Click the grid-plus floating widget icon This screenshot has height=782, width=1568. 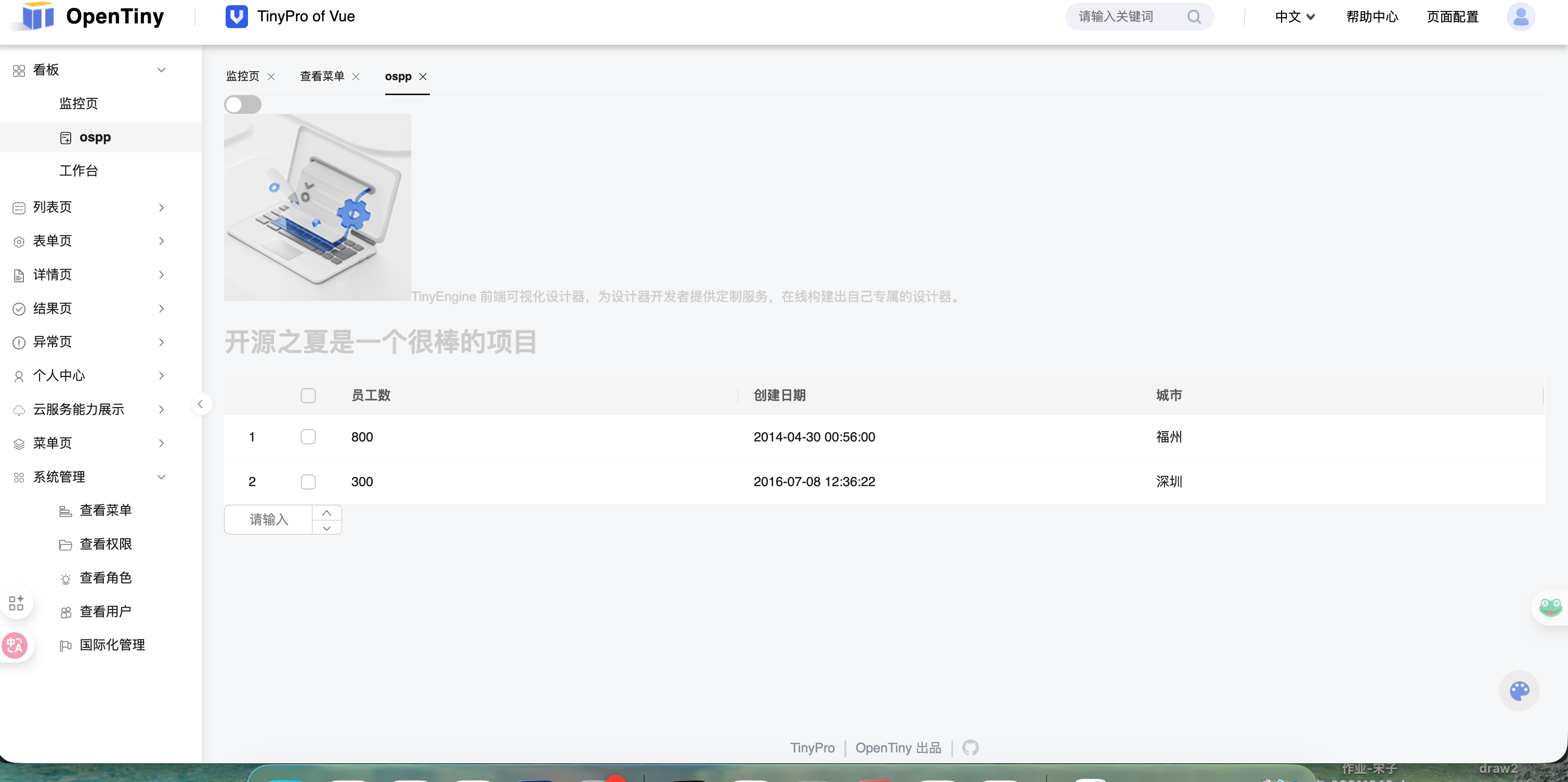point(17,603)
